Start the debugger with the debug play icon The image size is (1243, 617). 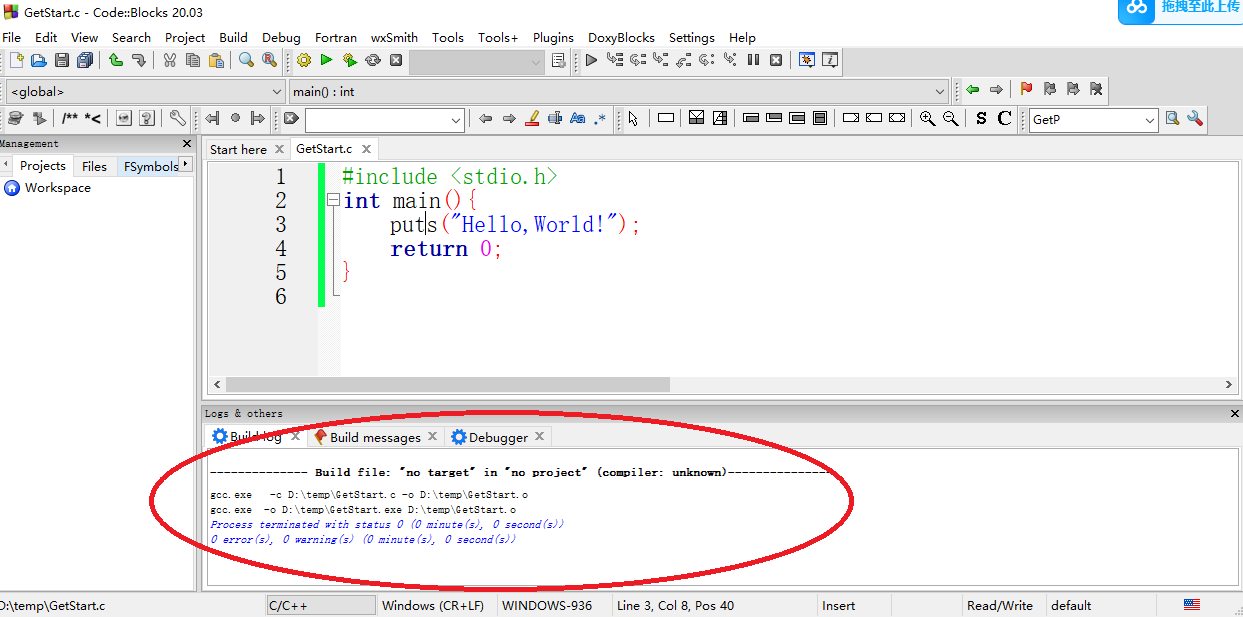[591, 59]
